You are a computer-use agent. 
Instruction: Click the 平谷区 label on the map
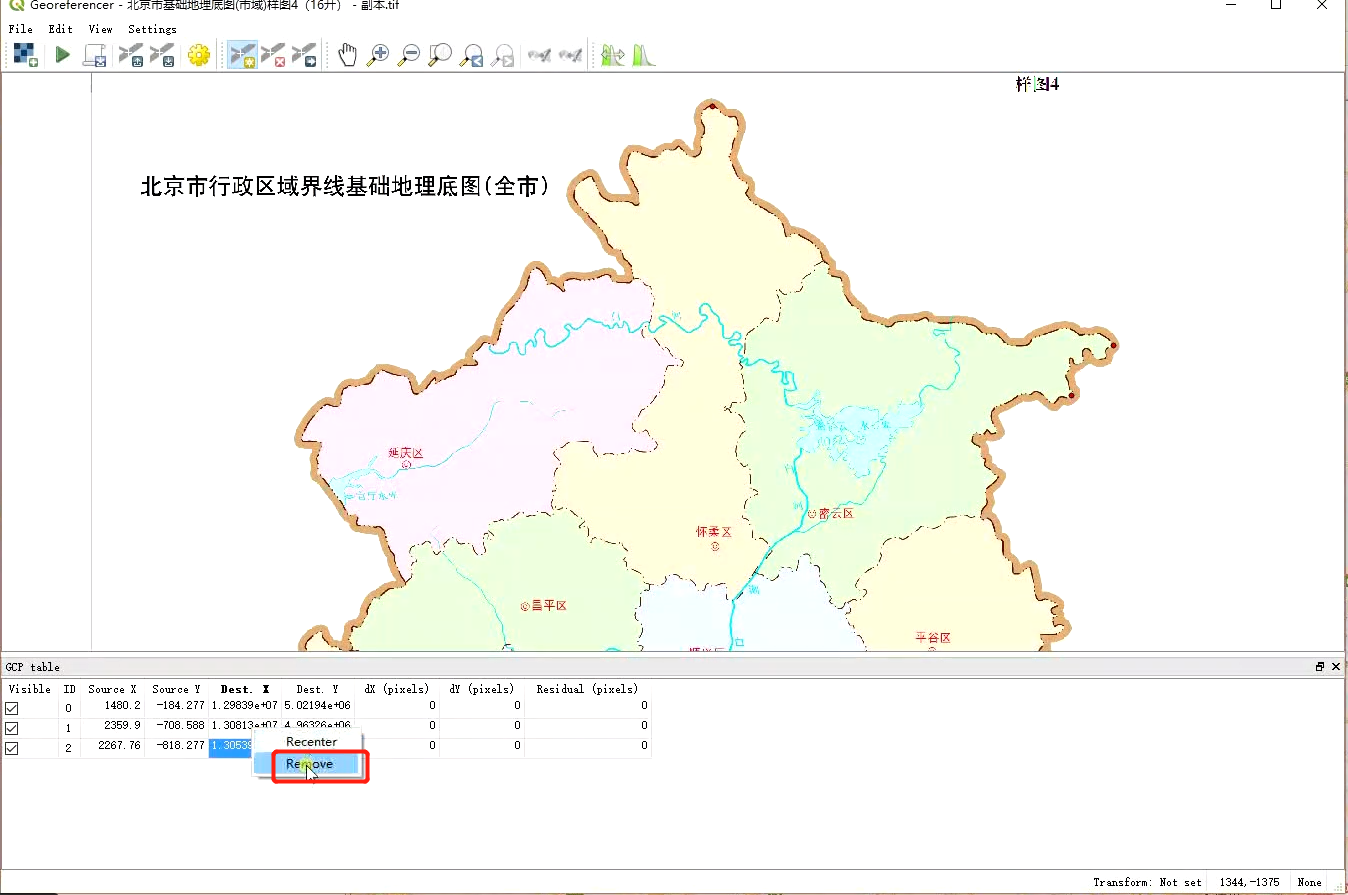pyautogui.click(x=932, y=637)
